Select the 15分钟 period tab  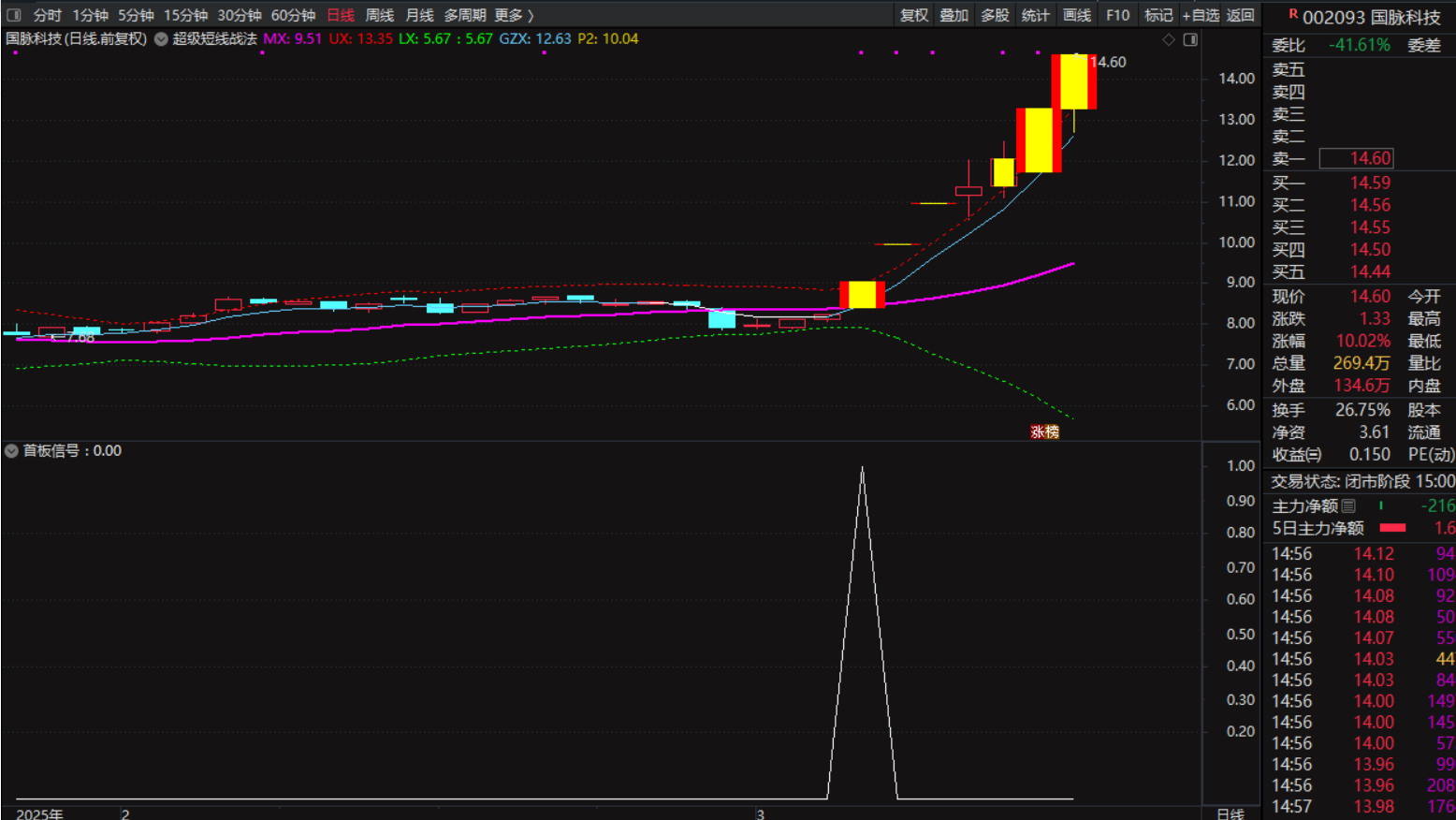(x=185, y=15)
